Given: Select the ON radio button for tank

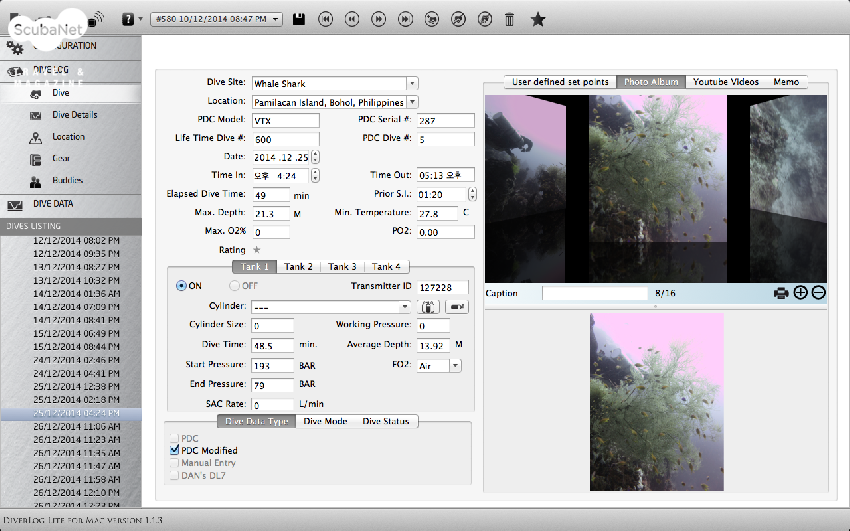Looking at the screenshot, I should tap(181, 285).
